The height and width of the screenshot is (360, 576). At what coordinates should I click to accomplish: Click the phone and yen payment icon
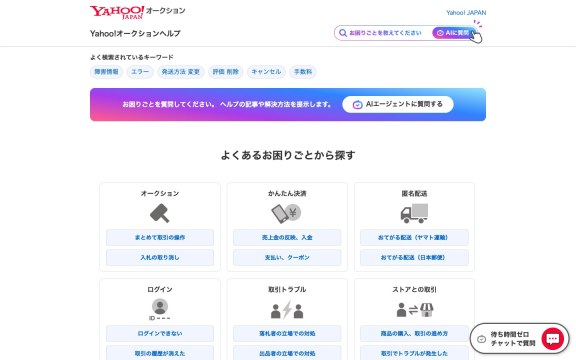[x=287, y=213]
